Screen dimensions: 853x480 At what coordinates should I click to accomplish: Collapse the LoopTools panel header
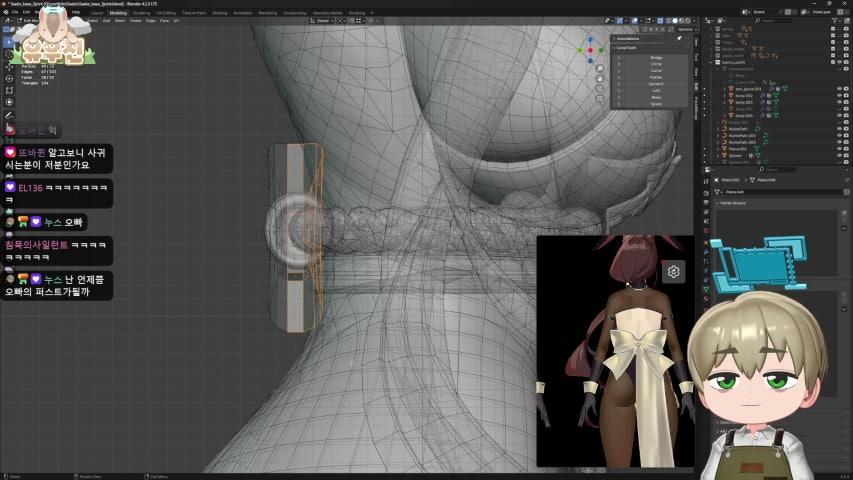[627, 48]
